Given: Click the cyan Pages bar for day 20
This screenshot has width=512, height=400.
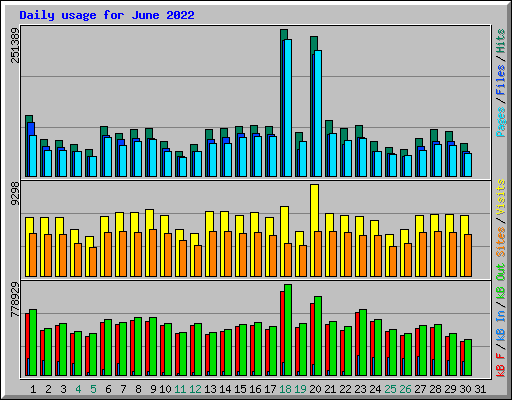Looking at the screenshot, I should click(x=318, y=113).
